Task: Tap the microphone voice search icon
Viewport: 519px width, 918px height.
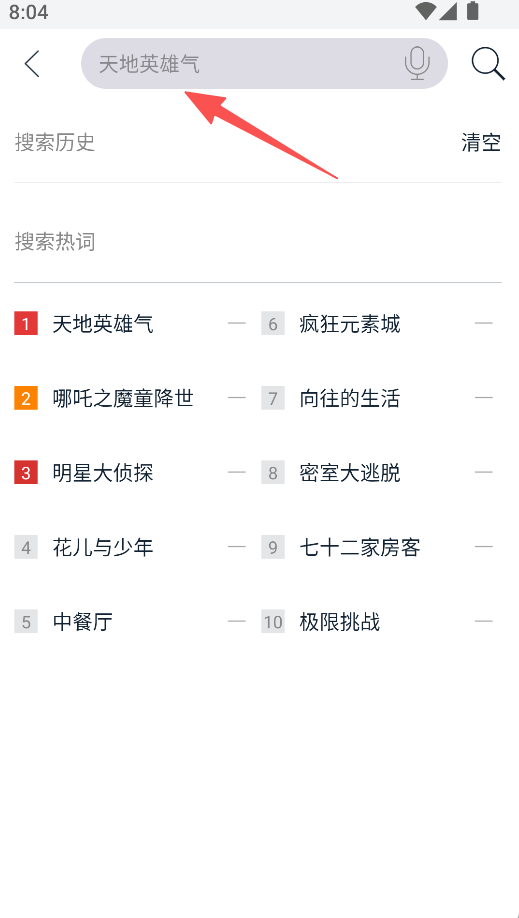Action: [417, 63]
